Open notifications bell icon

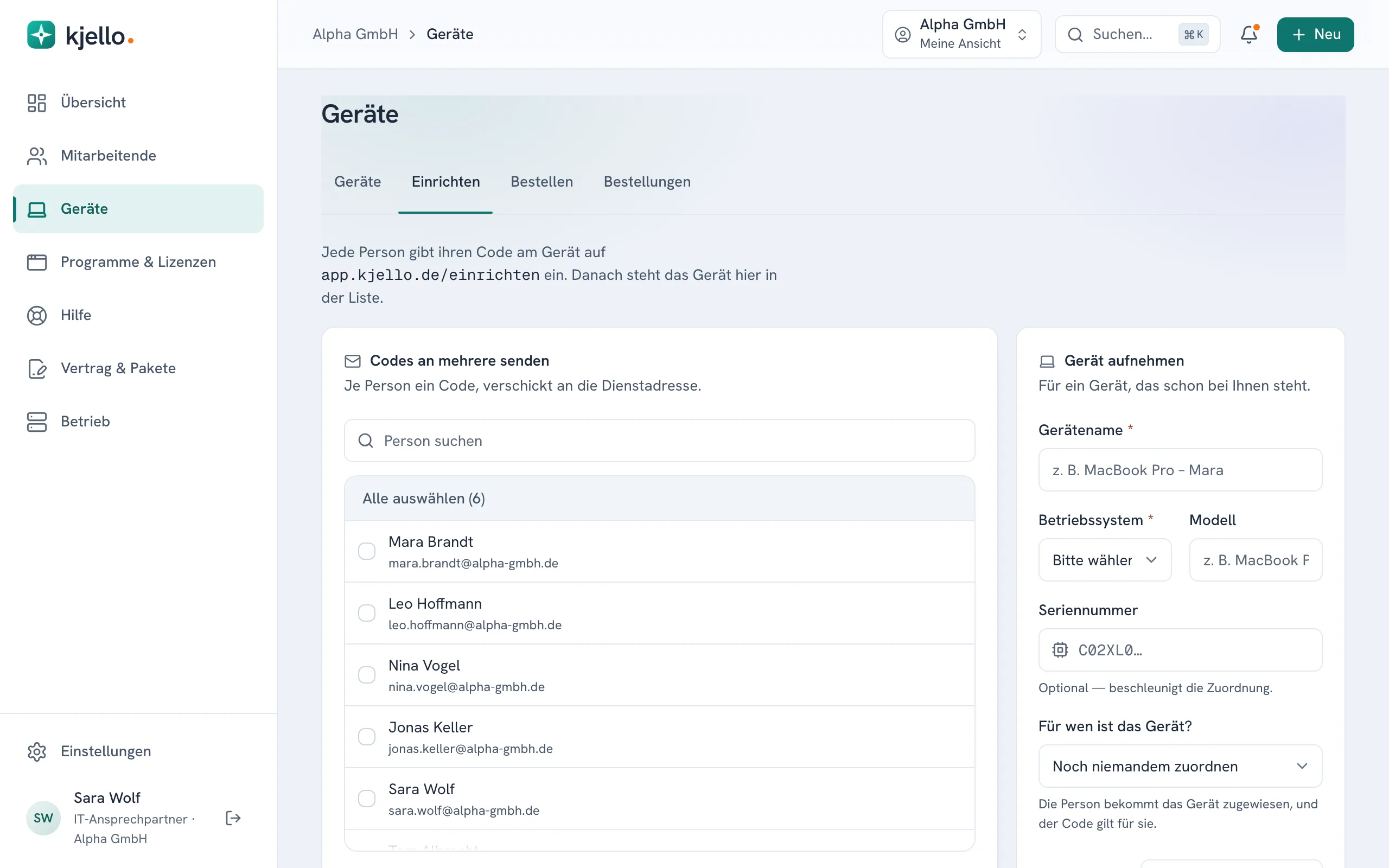1249,34
